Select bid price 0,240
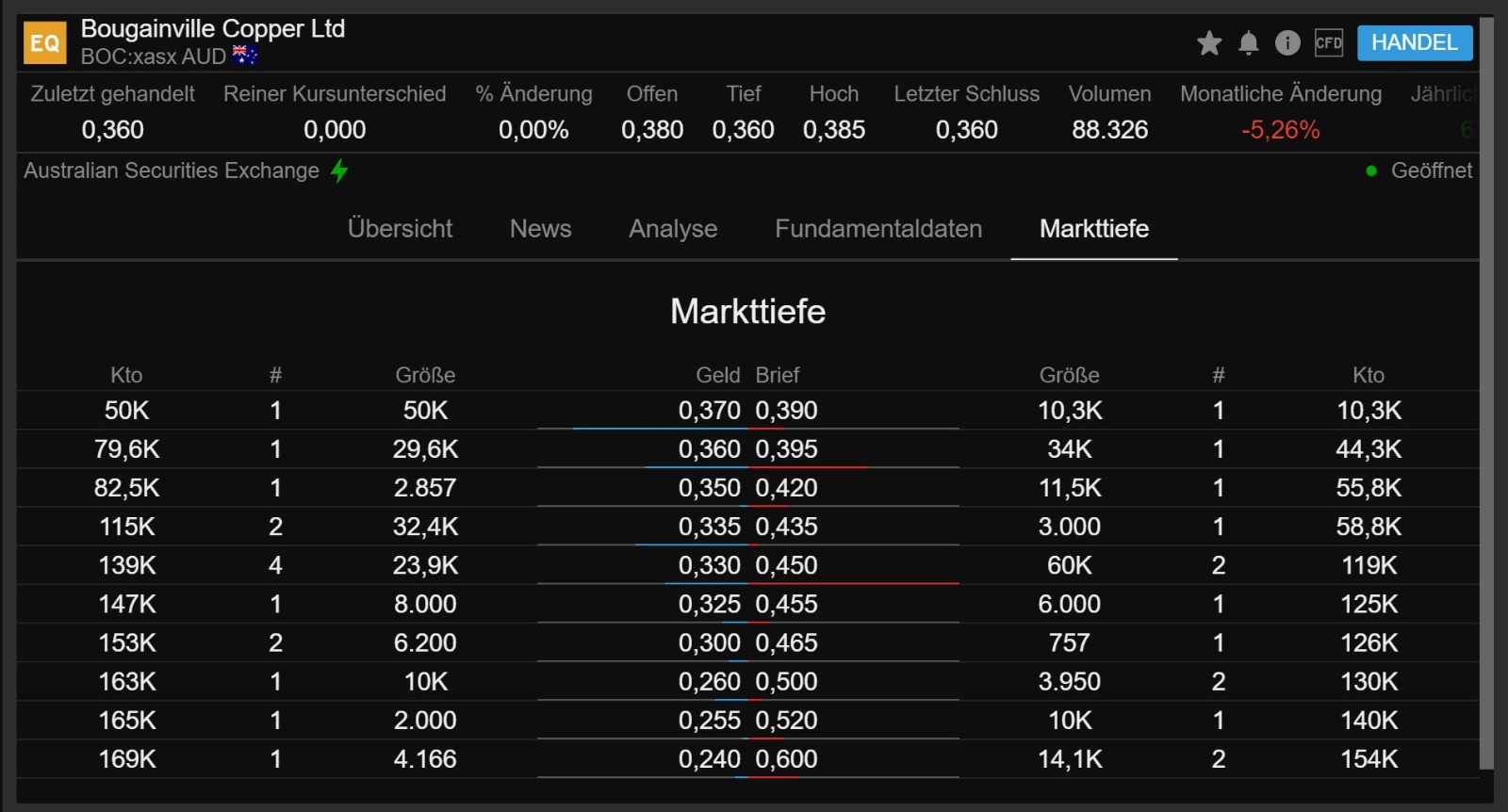This screenshot has height=812, width=1508. (x=710, y=758)
